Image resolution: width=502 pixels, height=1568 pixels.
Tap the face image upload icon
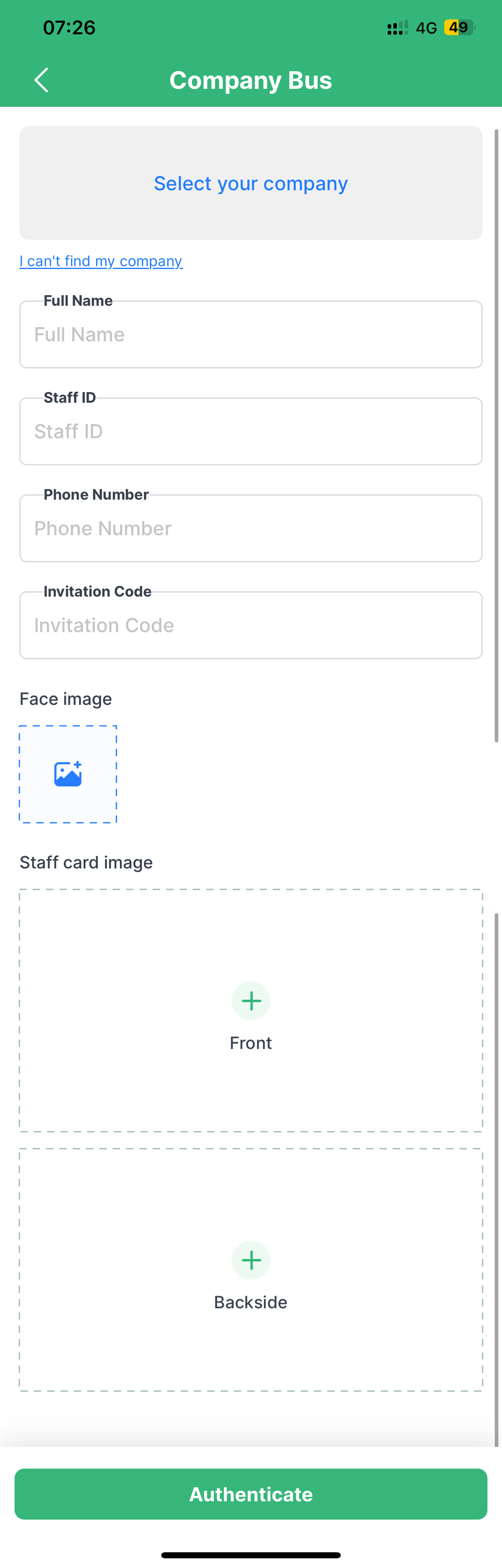pyautogui.click(x=68, y=773)
